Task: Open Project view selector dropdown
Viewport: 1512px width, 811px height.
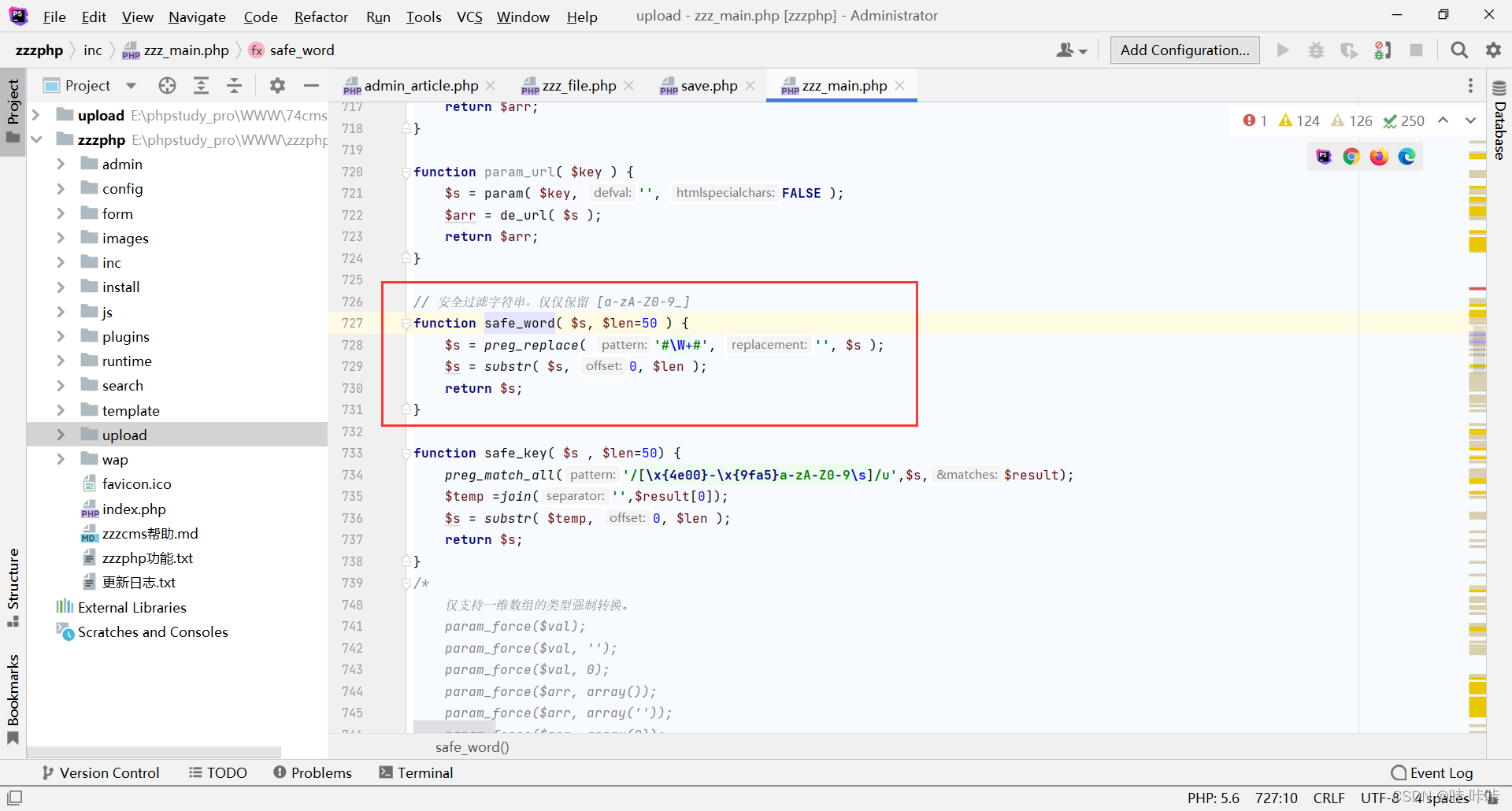Action: coord(90,85)
